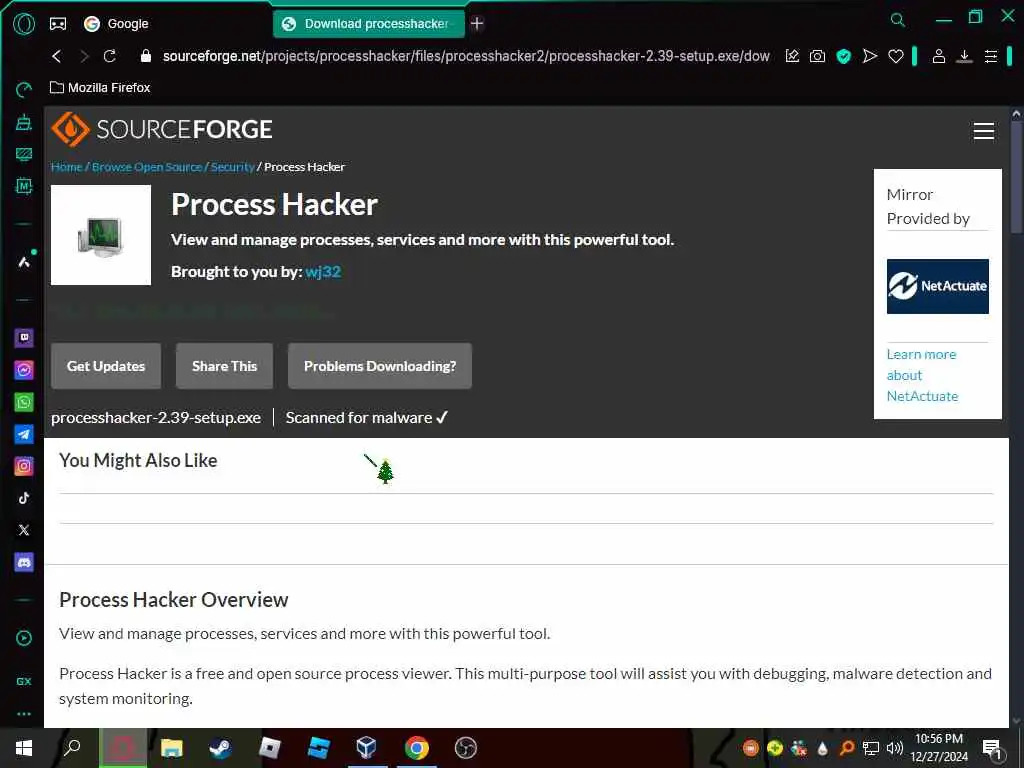1024x768 pixels.
Task: Open Instagram in the sidebar
Action: [x=24, y=466]
